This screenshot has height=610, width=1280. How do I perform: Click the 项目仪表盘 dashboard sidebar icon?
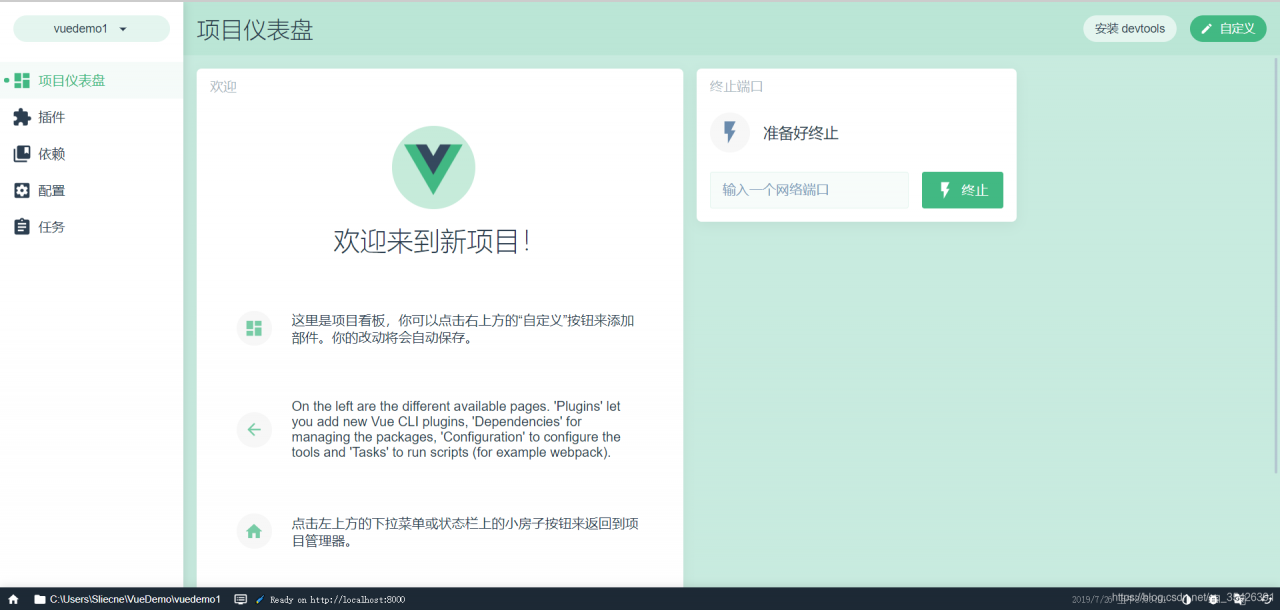click(x=22, y=81)
